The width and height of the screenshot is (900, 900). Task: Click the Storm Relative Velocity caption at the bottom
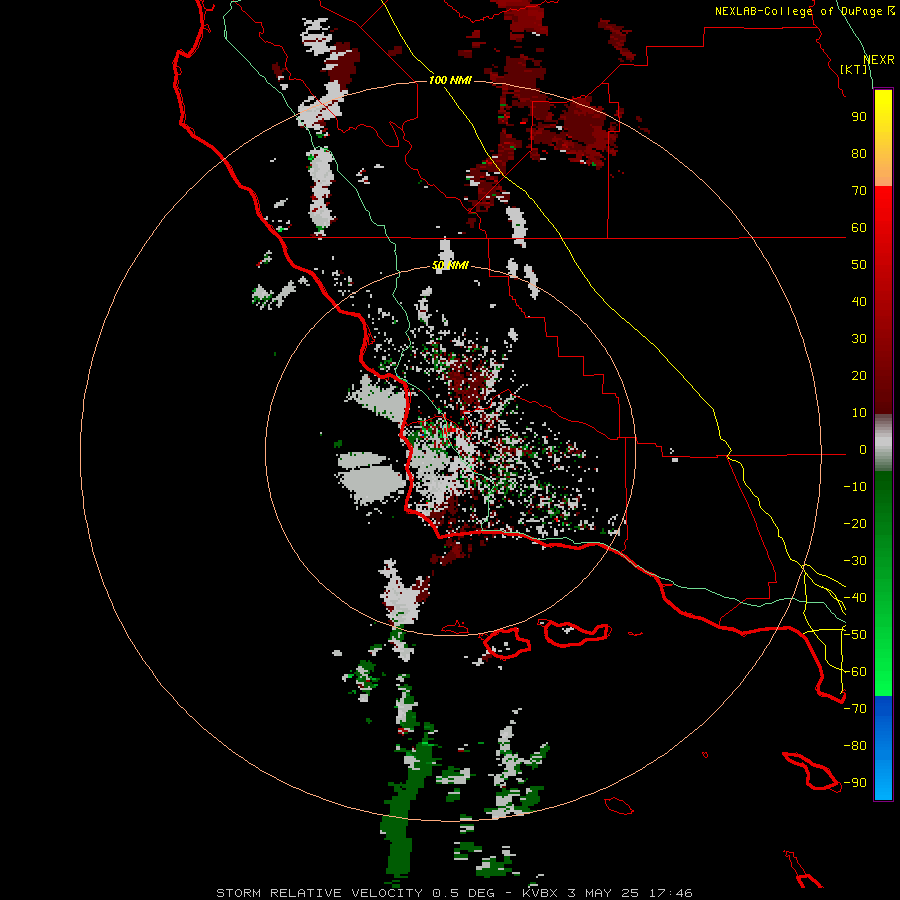[x=454, y=893]
